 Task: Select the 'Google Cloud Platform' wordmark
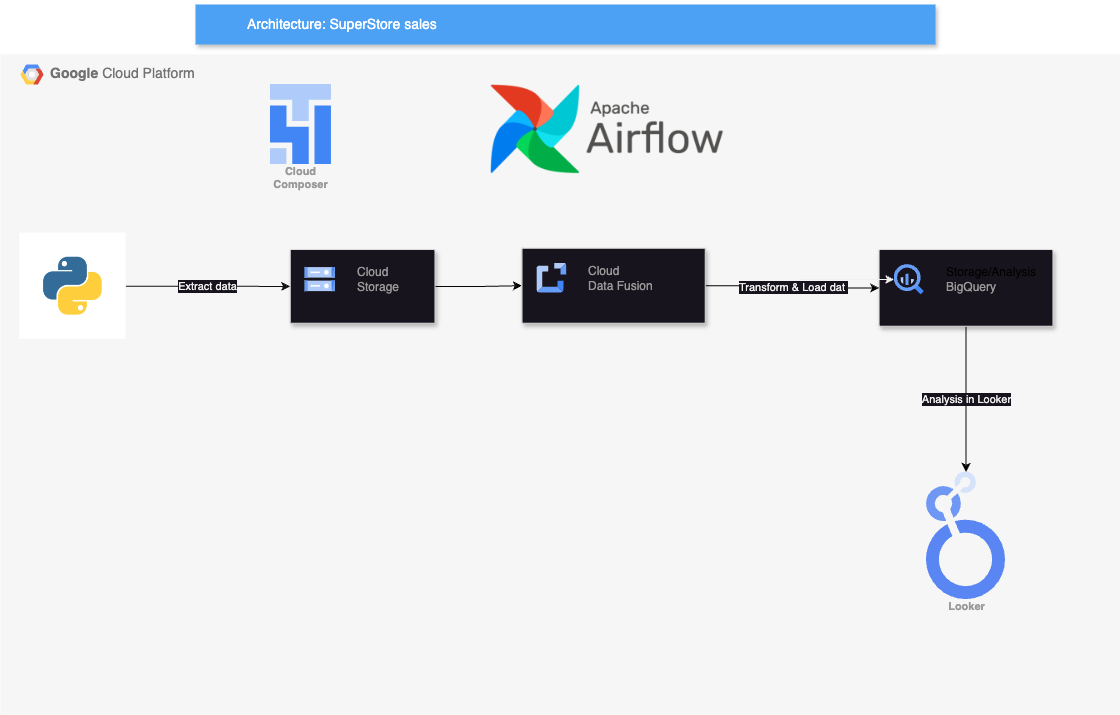coord(120,73)
